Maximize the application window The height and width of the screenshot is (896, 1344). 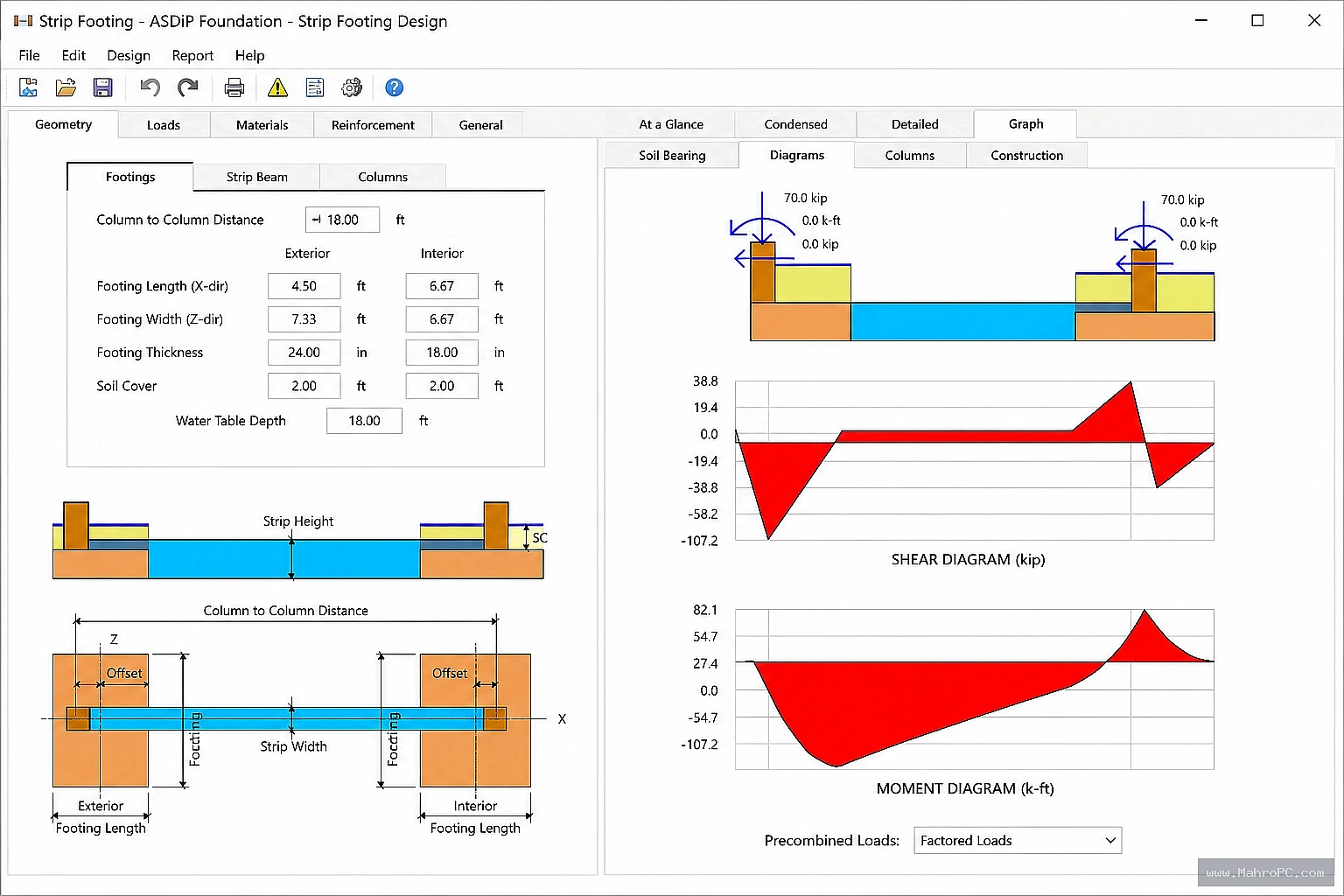pos(1257,20)
